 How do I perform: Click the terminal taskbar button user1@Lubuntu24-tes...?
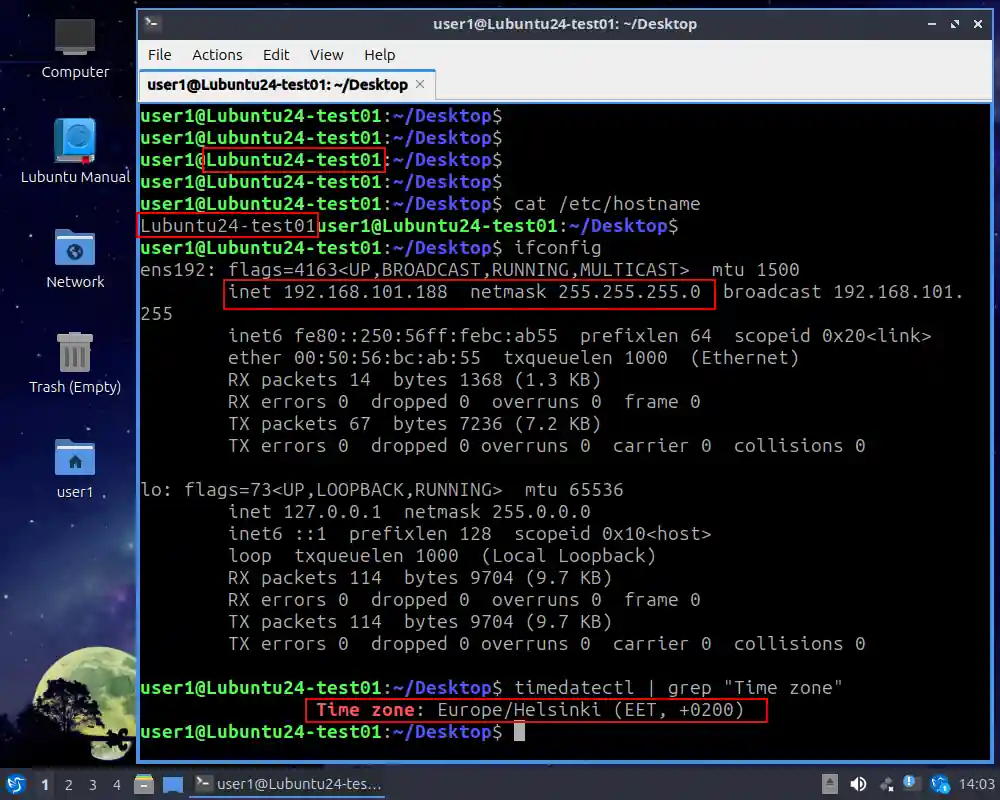pos(287,784)
